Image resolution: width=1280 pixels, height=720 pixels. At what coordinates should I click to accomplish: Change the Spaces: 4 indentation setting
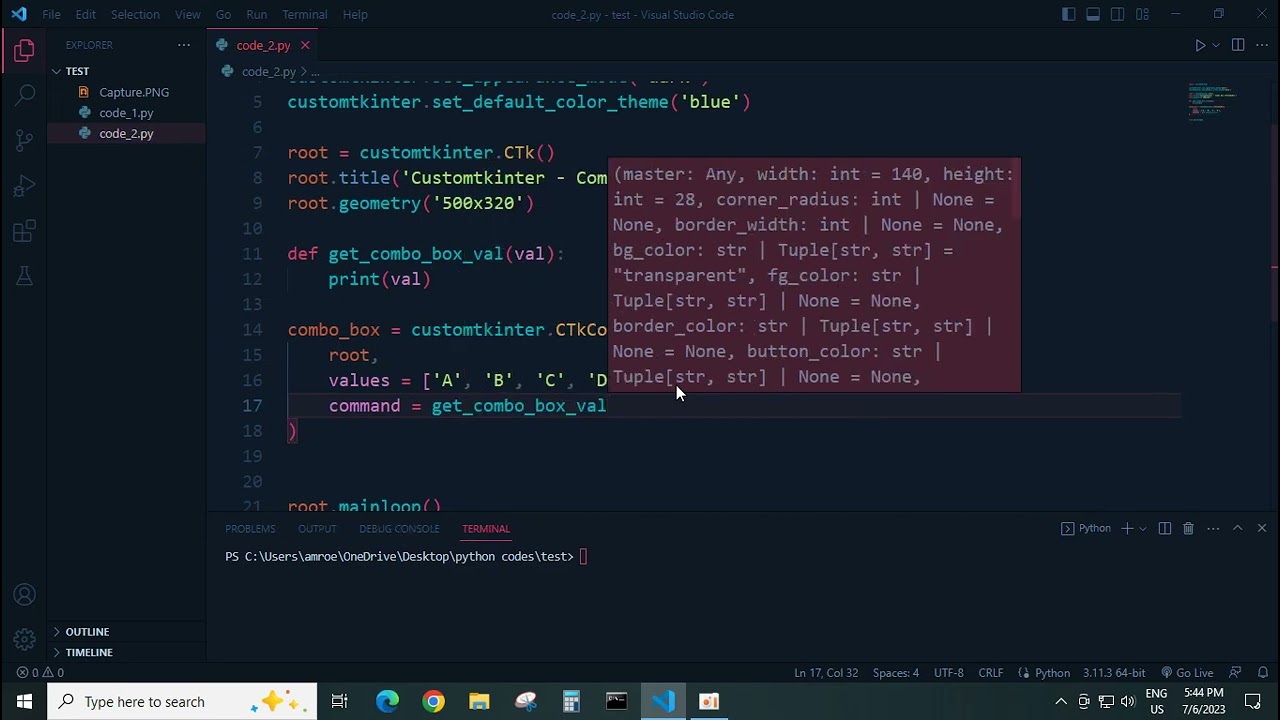point(896,673)
